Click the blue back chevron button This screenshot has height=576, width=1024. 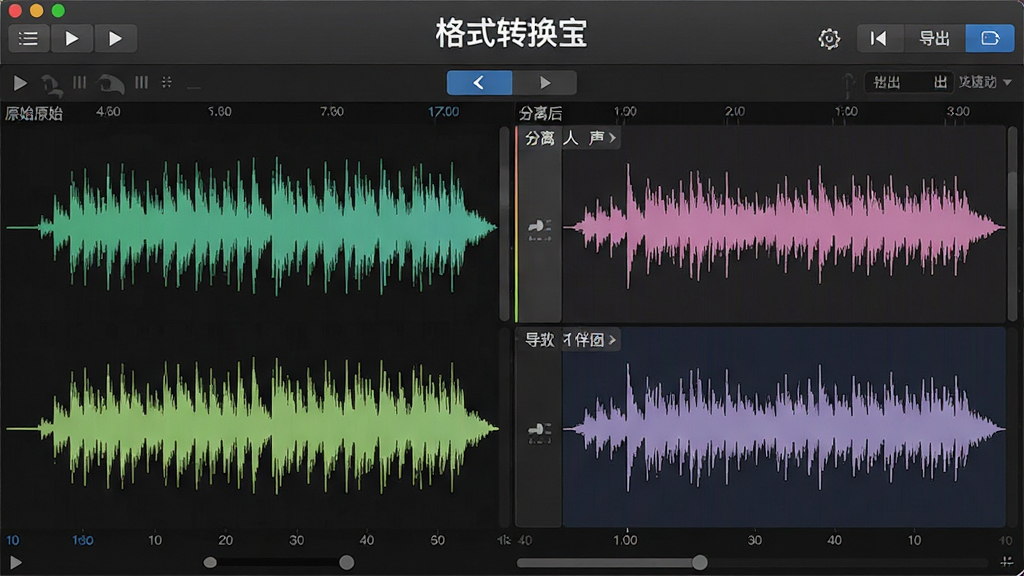[479, 83]
